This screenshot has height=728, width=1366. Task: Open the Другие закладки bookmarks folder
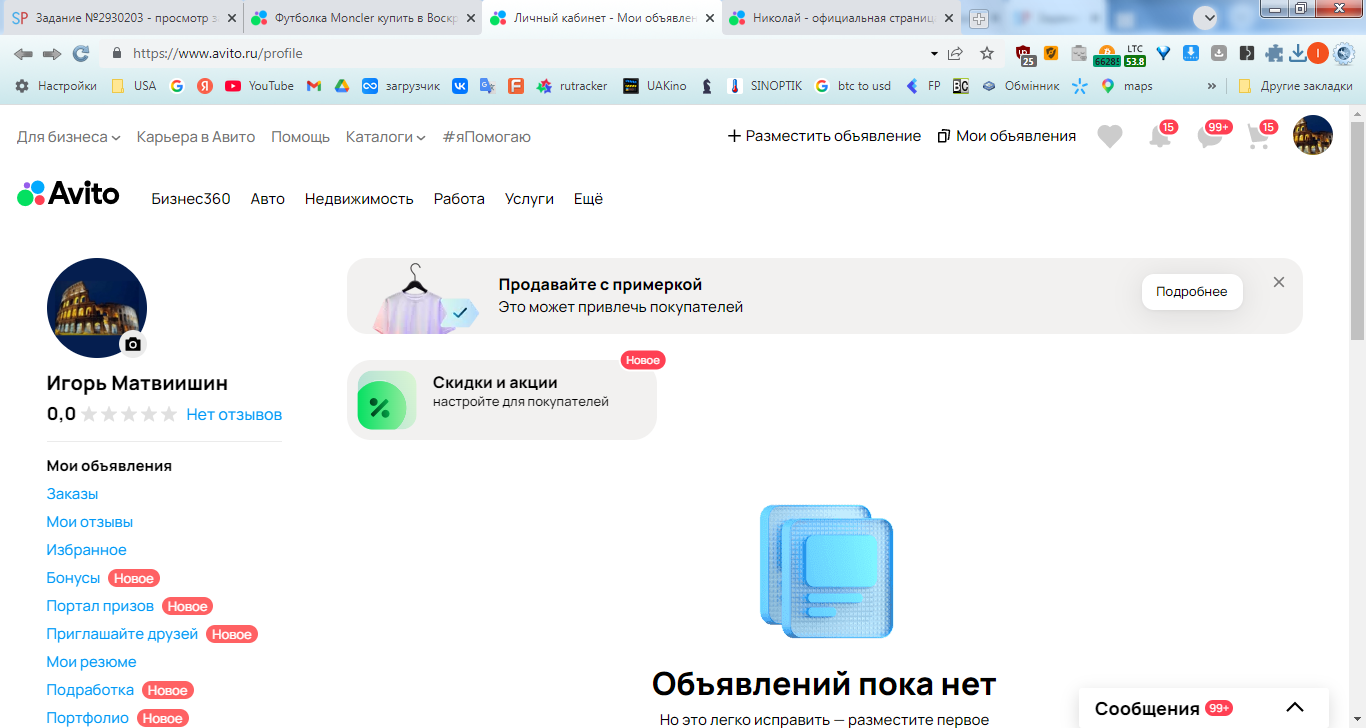coord(1295,86)
